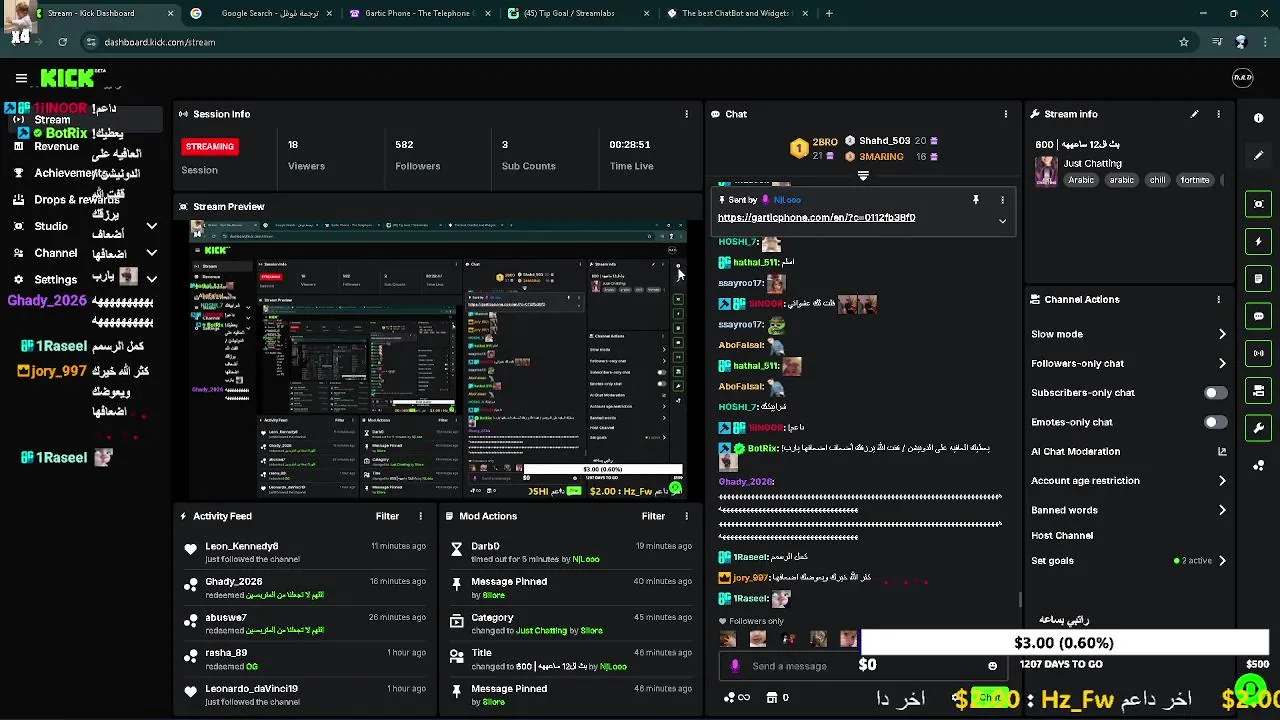Open the hamburger navigation menu

pyautogui.click(x=21, y=78)
